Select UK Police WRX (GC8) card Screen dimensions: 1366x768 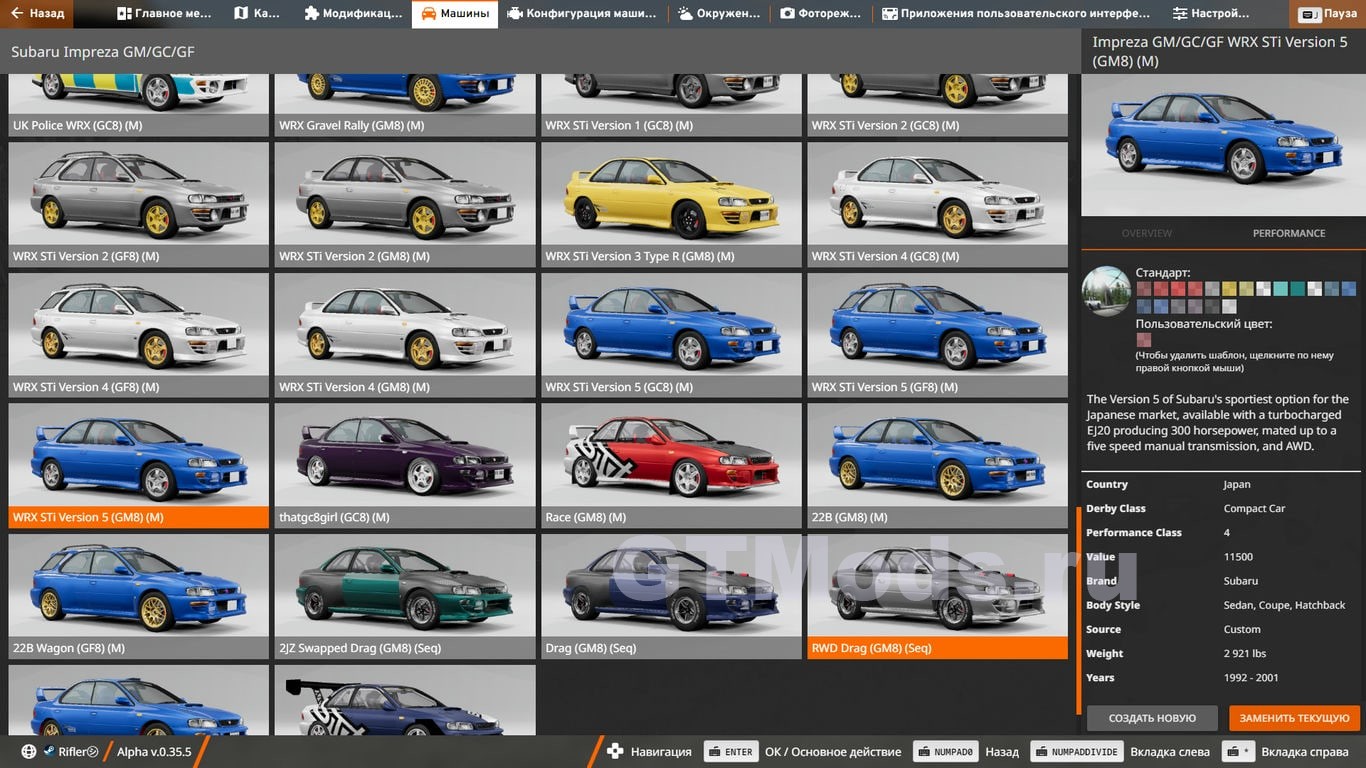click(x=139, y=105)
